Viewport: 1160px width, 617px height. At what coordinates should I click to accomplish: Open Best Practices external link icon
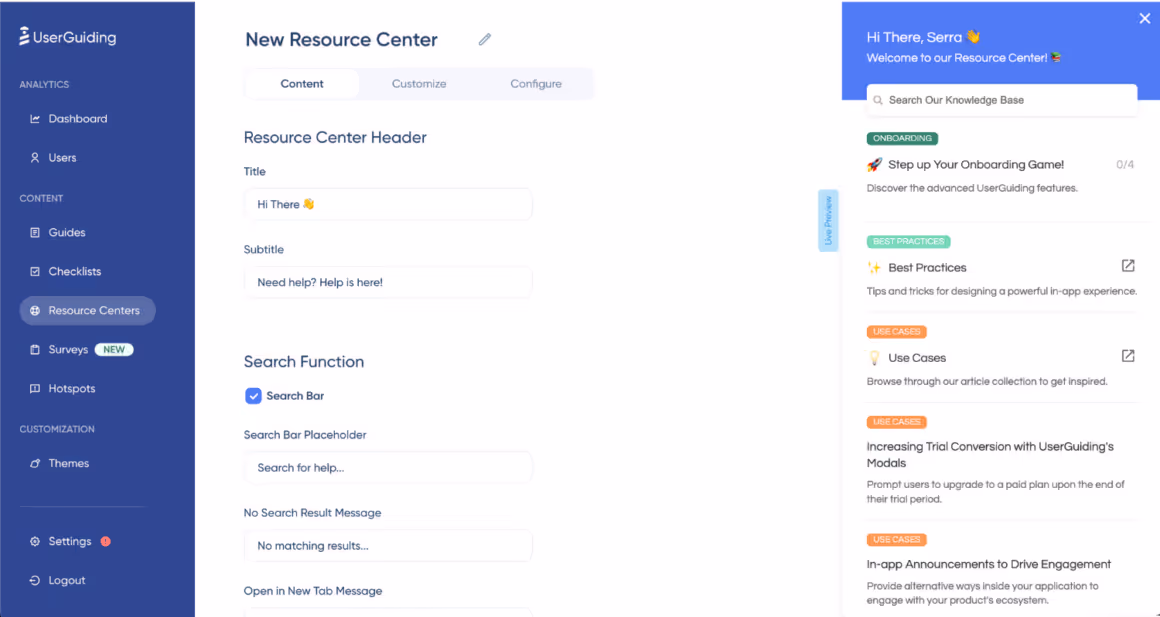pos(1127,266)
